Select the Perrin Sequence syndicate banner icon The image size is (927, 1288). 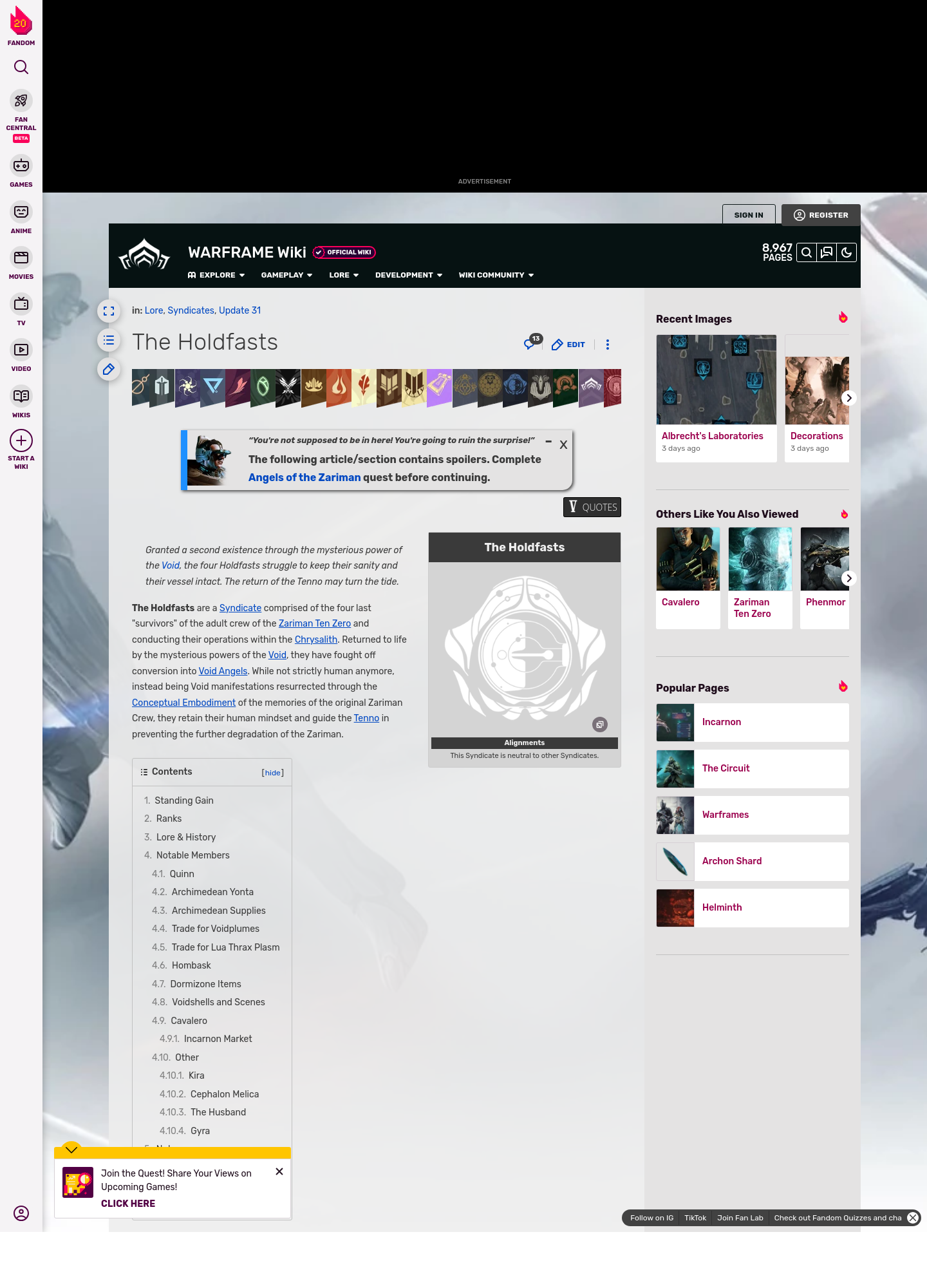click(x=212, y=388)
